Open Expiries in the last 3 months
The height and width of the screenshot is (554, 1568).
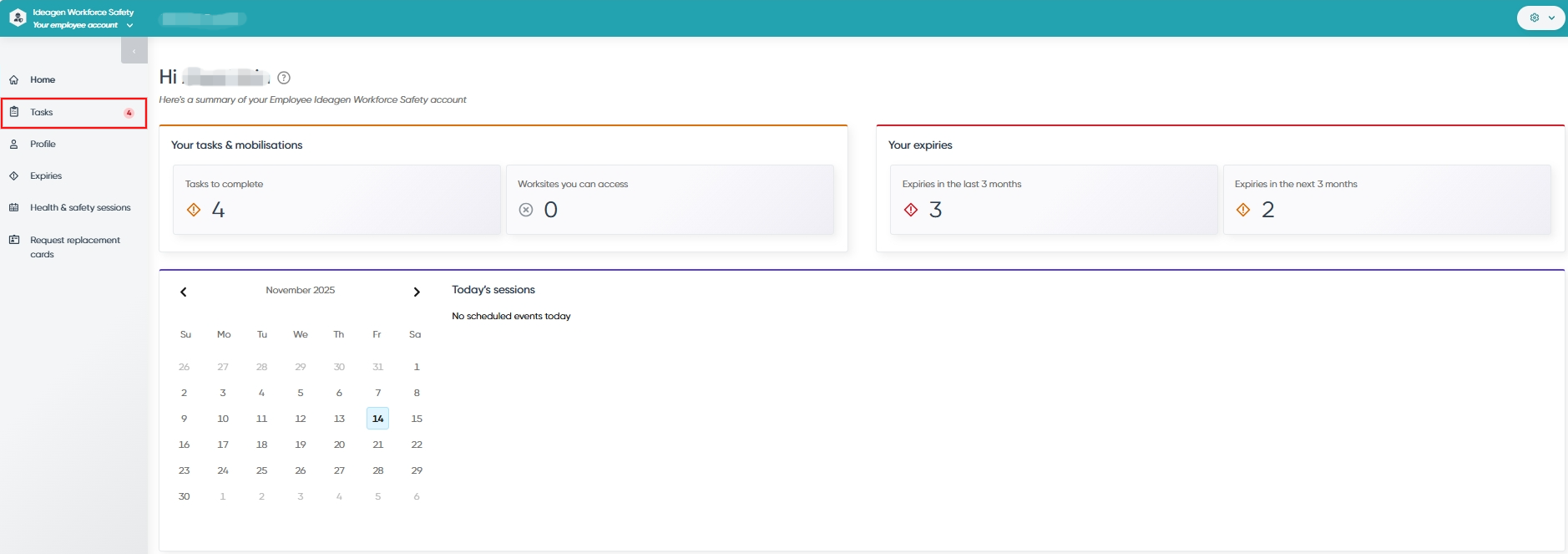point(1054,200)
